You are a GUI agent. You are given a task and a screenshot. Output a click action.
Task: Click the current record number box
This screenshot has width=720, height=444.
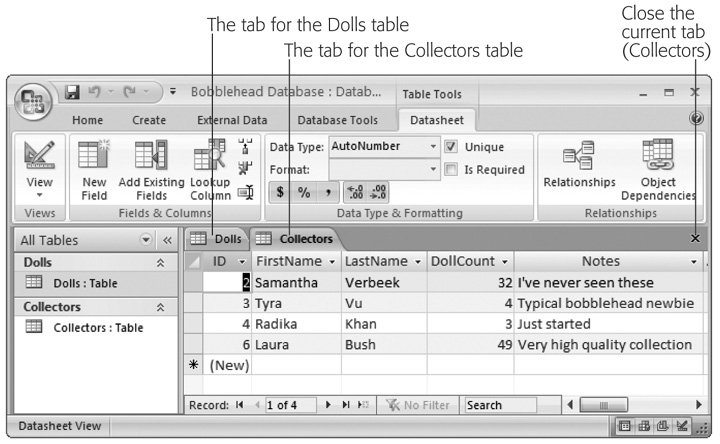(291, 405)
